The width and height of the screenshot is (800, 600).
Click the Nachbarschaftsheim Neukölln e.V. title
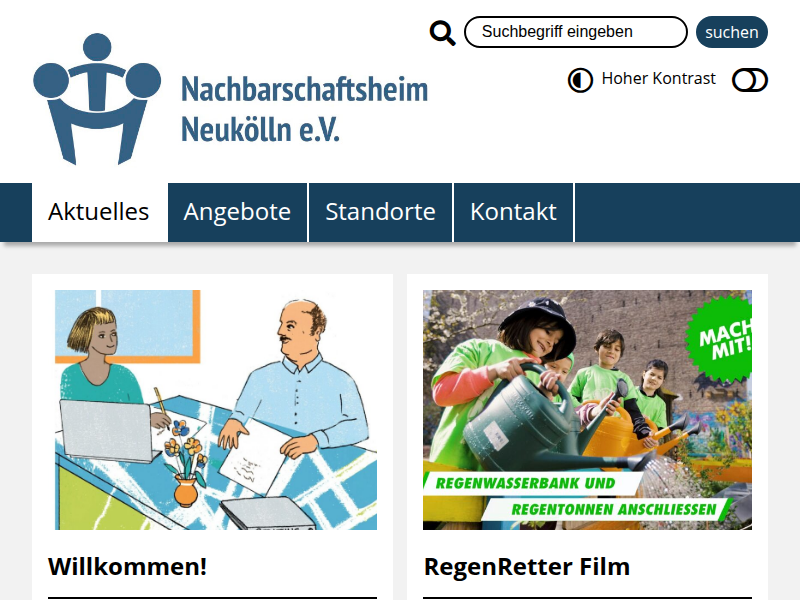pos(305,109)
